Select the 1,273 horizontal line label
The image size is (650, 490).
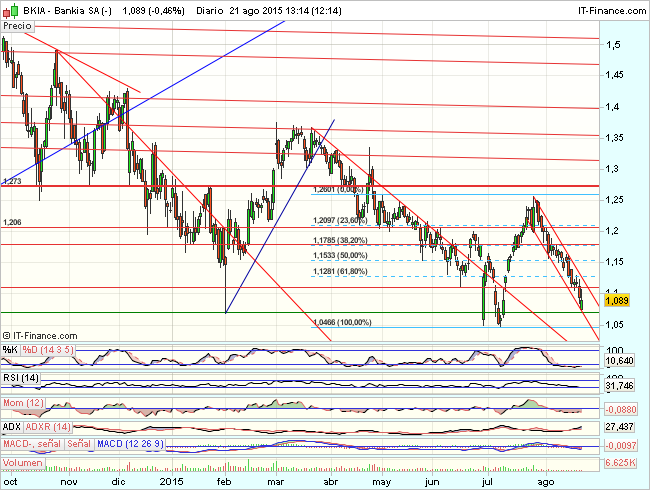13,181
